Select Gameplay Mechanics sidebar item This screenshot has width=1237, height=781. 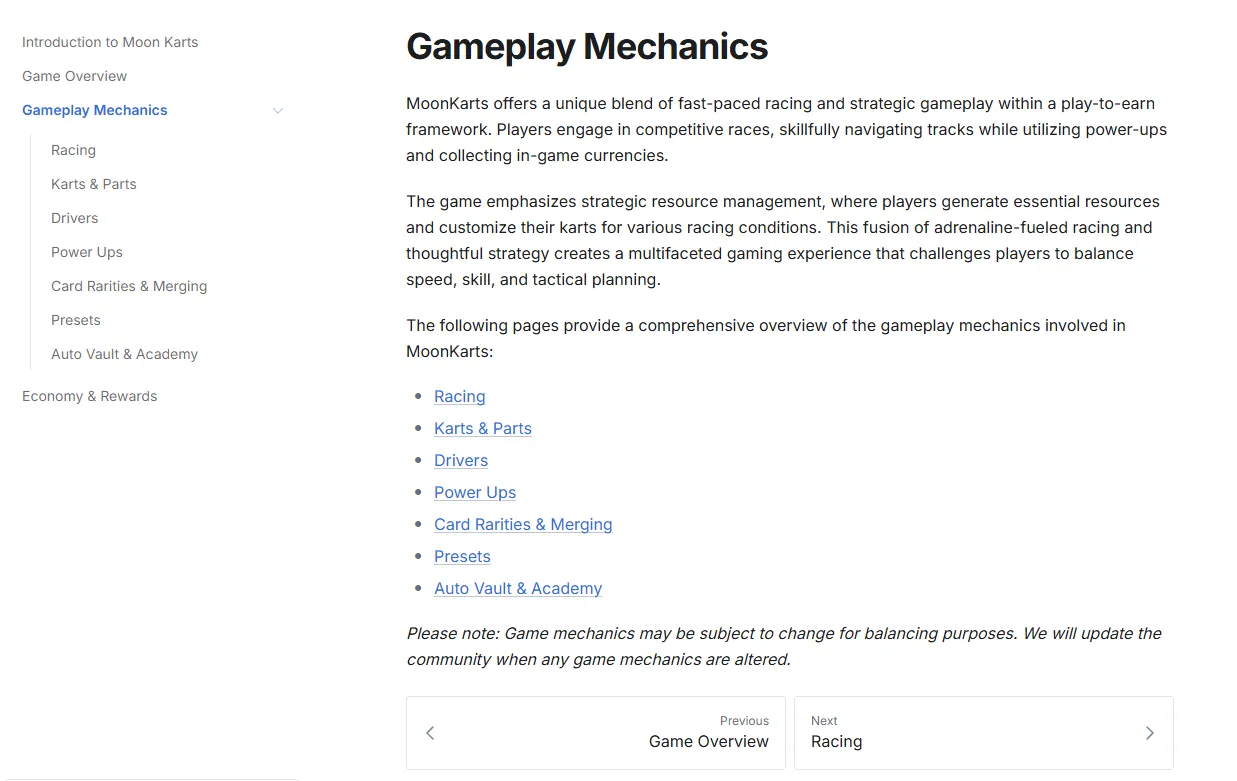95,110
